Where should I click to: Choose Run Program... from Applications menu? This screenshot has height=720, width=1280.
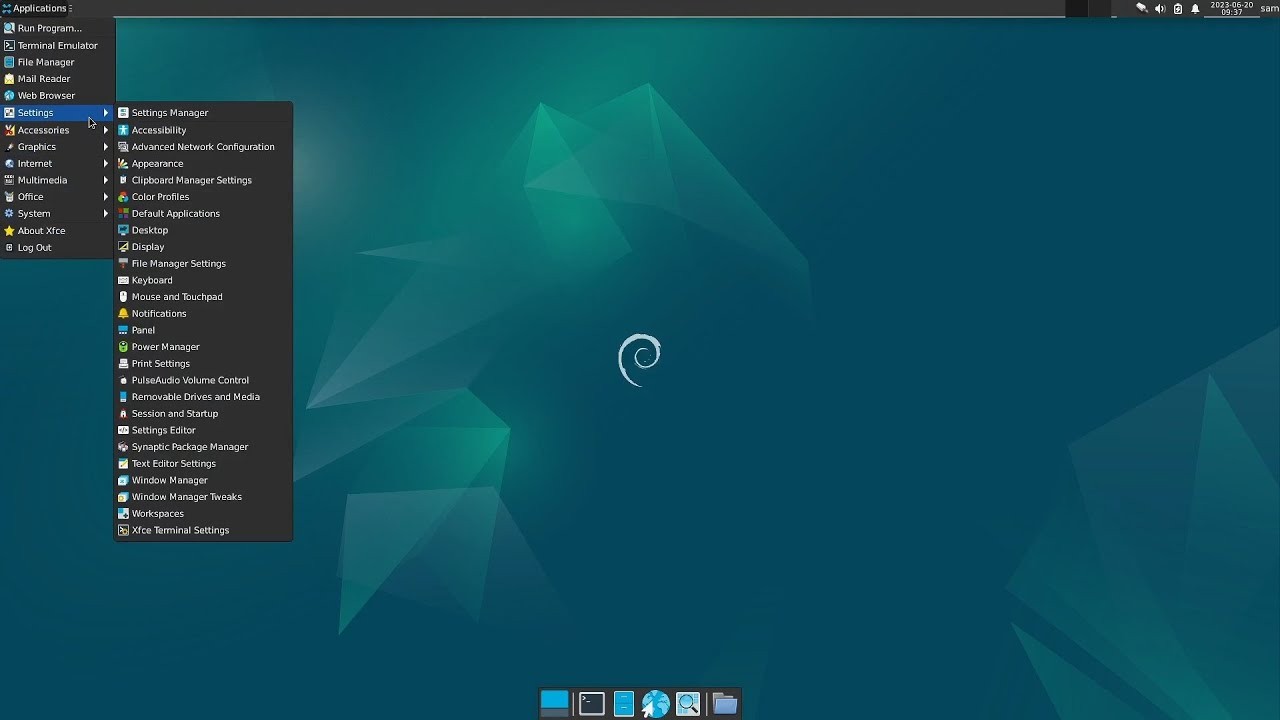[58, 28]
